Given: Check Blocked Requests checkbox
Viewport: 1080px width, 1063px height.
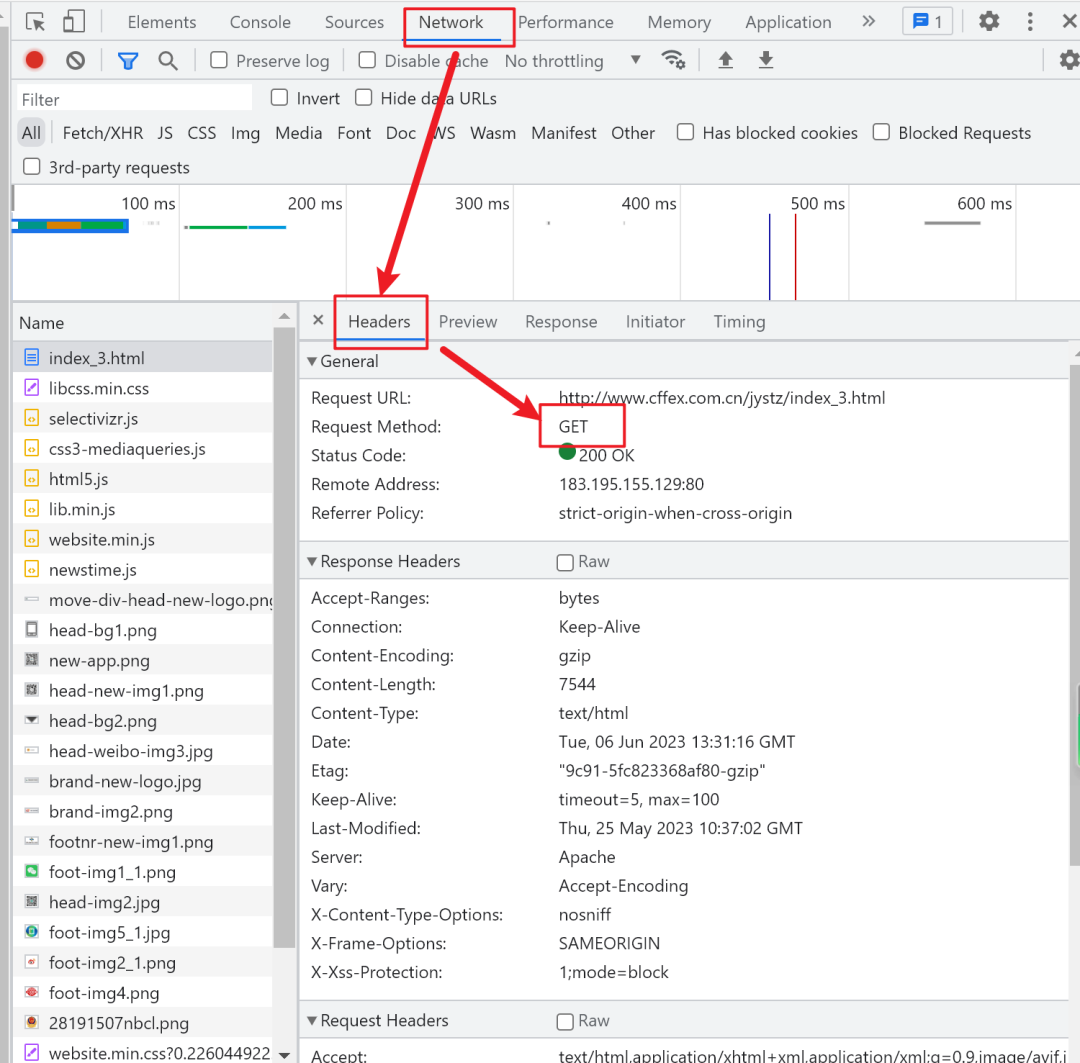Looking at the screenshot, I should click(x=881, y=132).
